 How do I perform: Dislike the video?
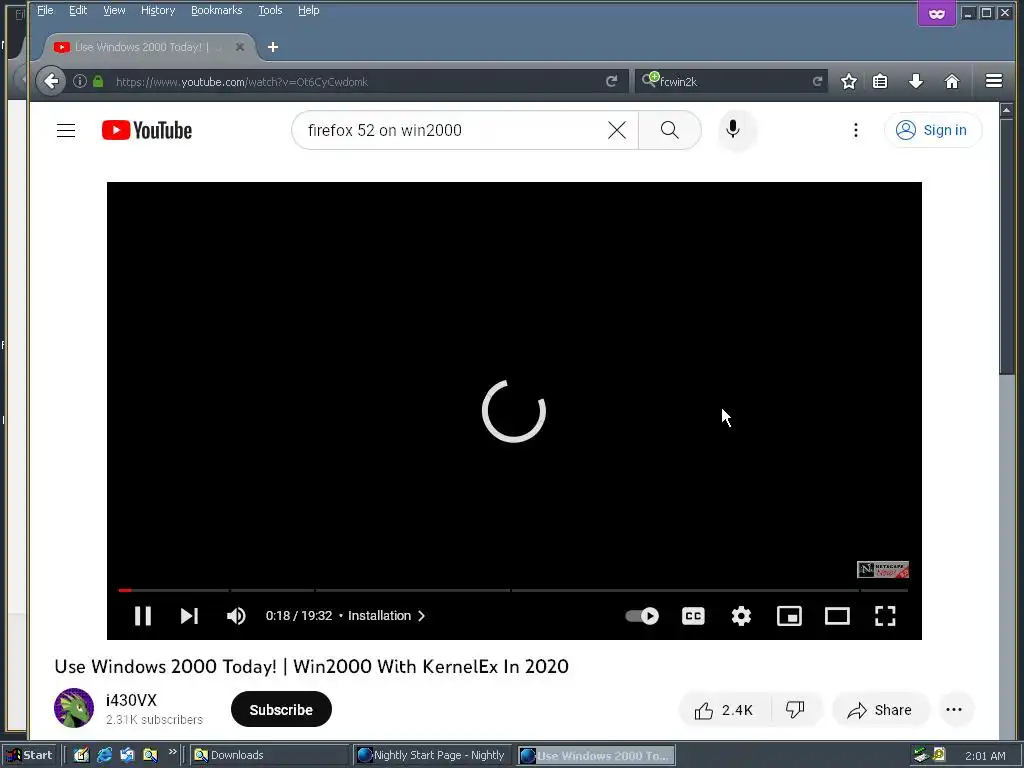coord(795,710)
